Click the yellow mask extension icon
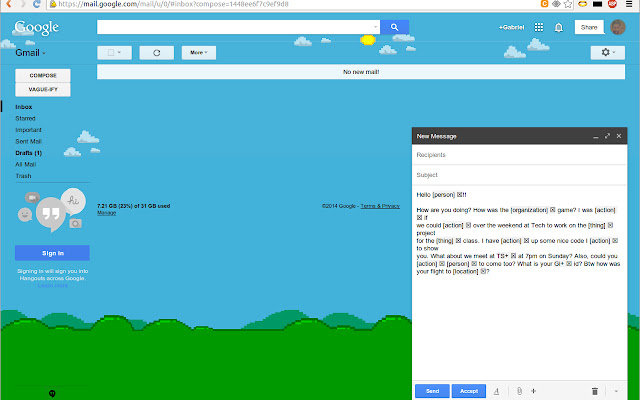 click(583, 4)
